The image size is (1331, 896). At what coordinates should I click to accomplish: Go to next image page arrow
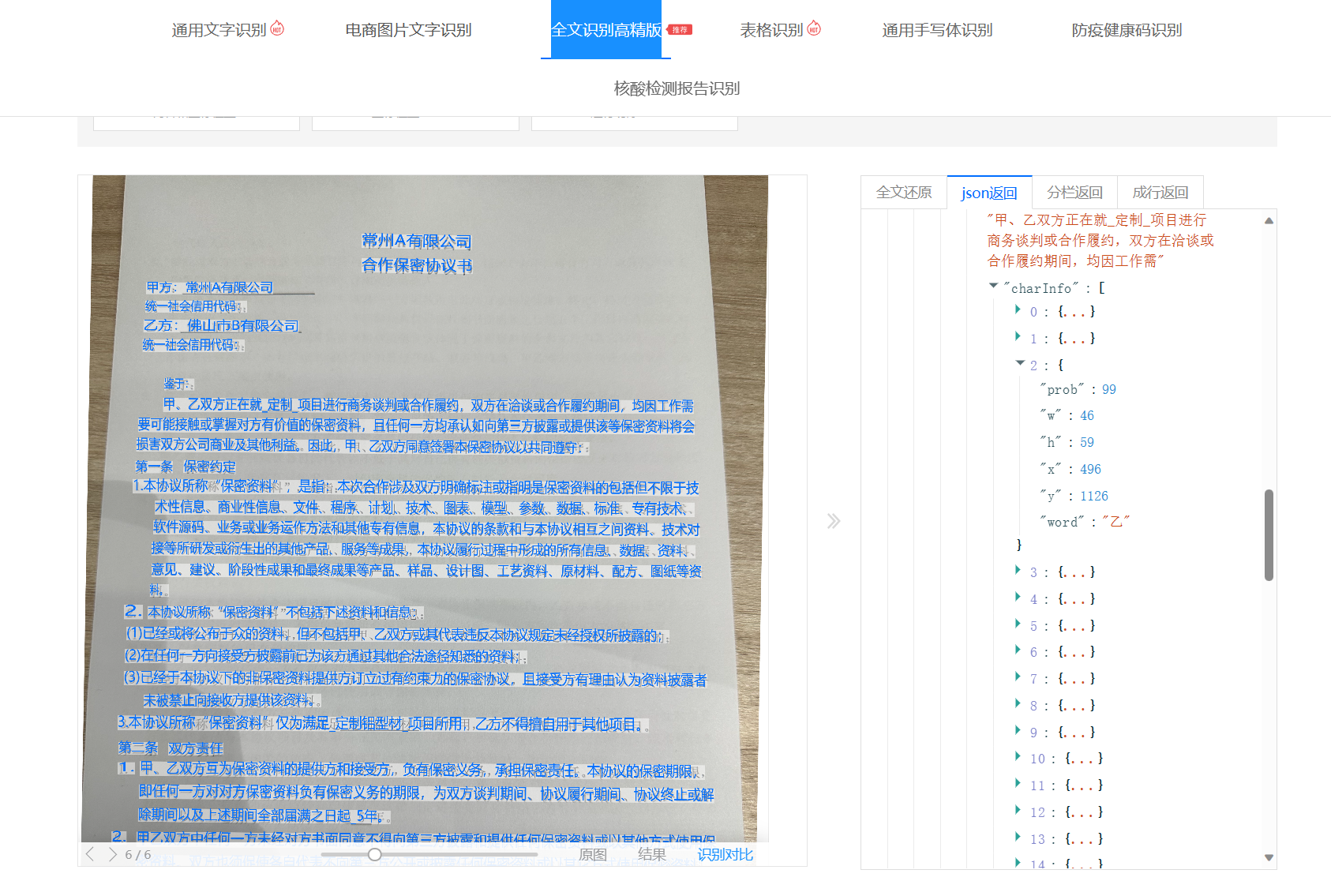[112, 854]
